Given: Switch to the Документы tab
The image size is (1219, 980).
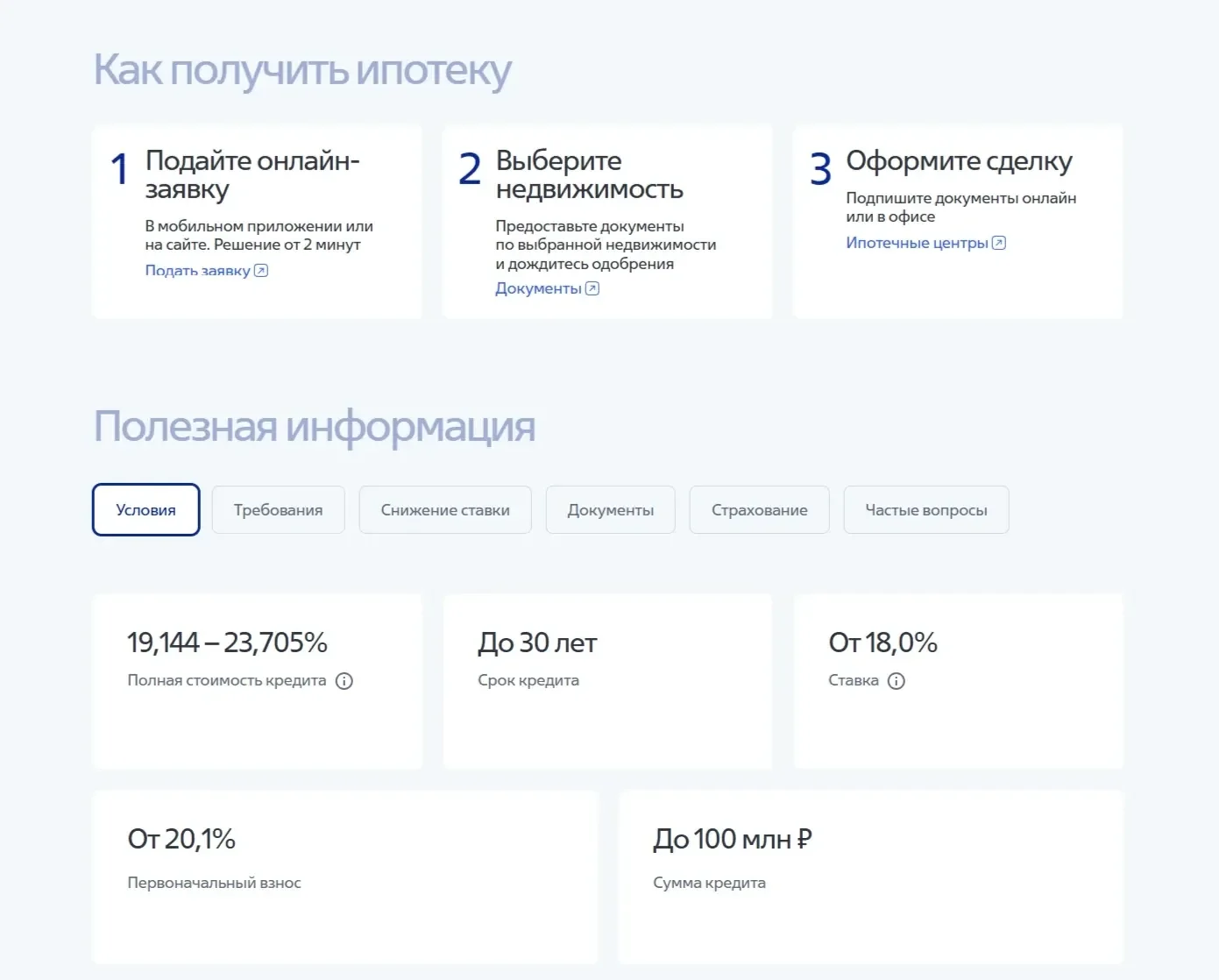Looking at the screenshot, I should coord(611,509).
